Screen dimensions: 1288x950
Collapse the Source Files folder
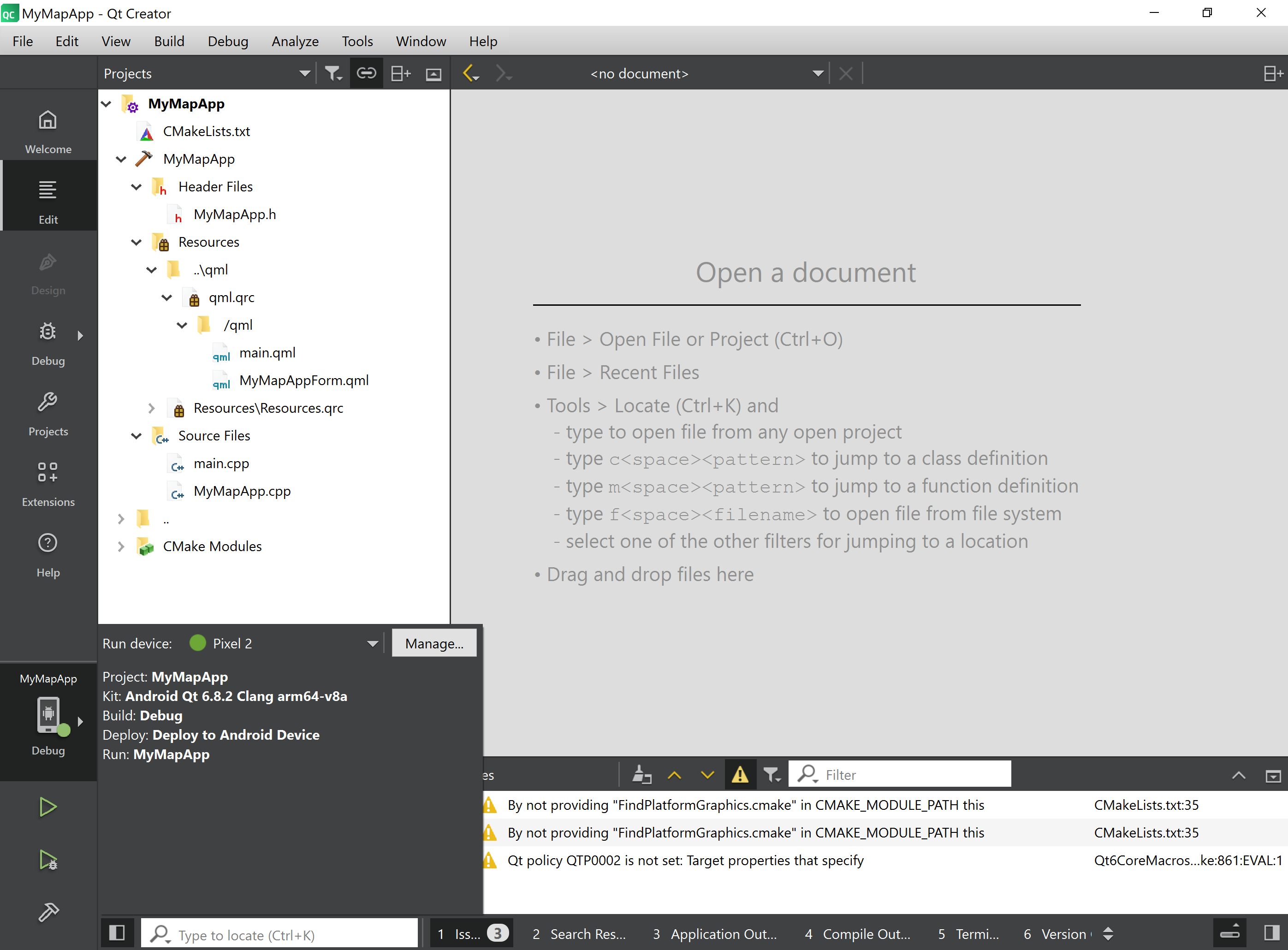pos(137,436)
